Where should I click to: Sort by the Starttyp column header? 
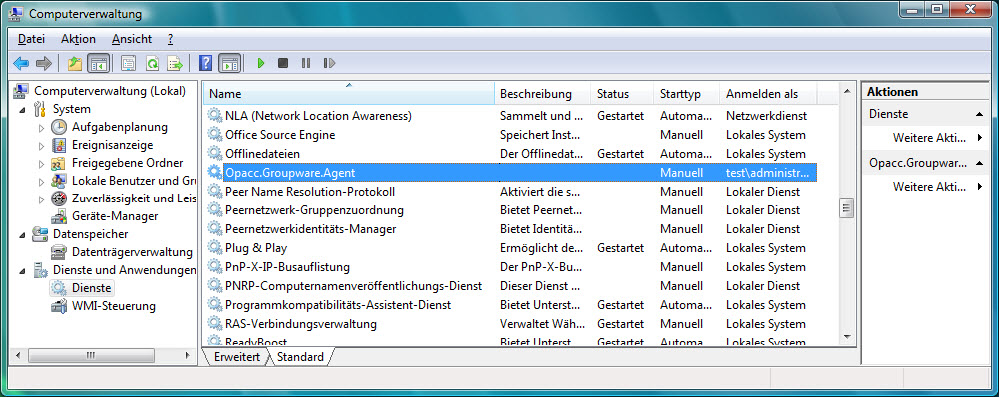[687, 94]
